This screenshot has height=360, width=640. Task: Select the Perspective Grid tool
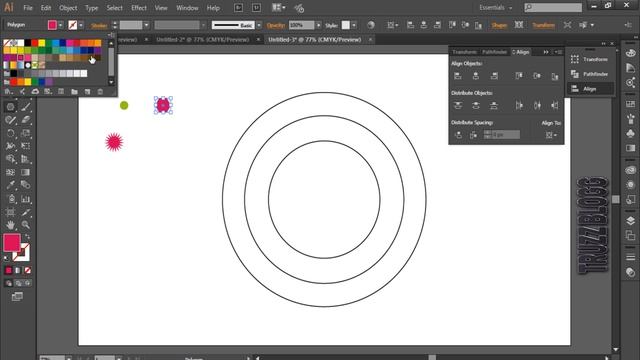coord(26,159)
